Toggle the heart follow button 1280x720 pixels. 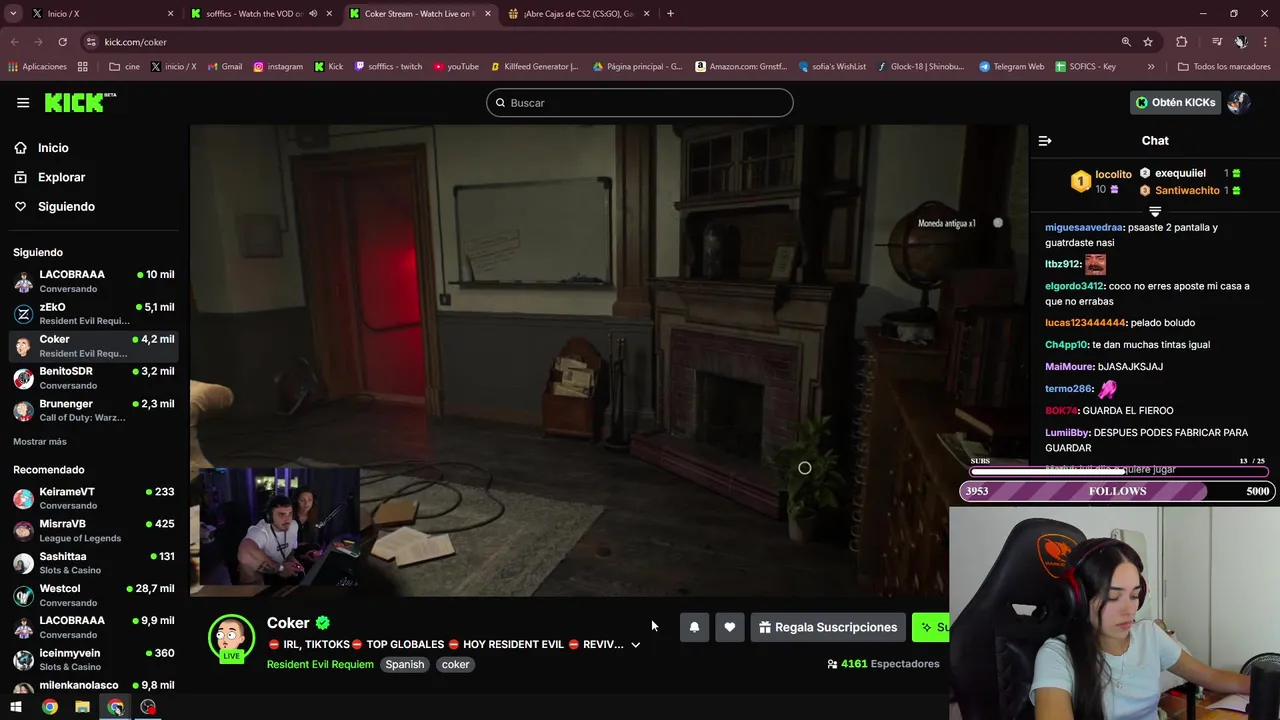pos(730,627)
